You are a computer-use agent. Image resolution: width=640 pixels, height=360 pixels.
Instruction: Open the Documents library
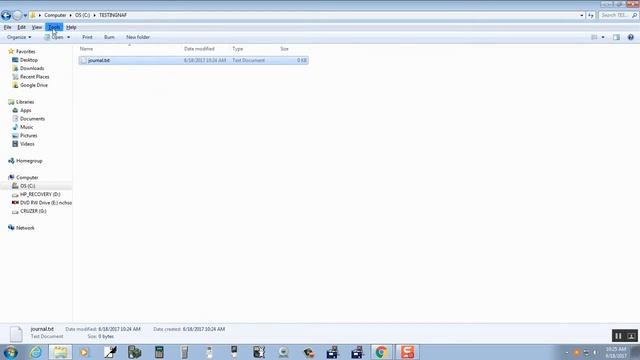[x=29, y=119]
